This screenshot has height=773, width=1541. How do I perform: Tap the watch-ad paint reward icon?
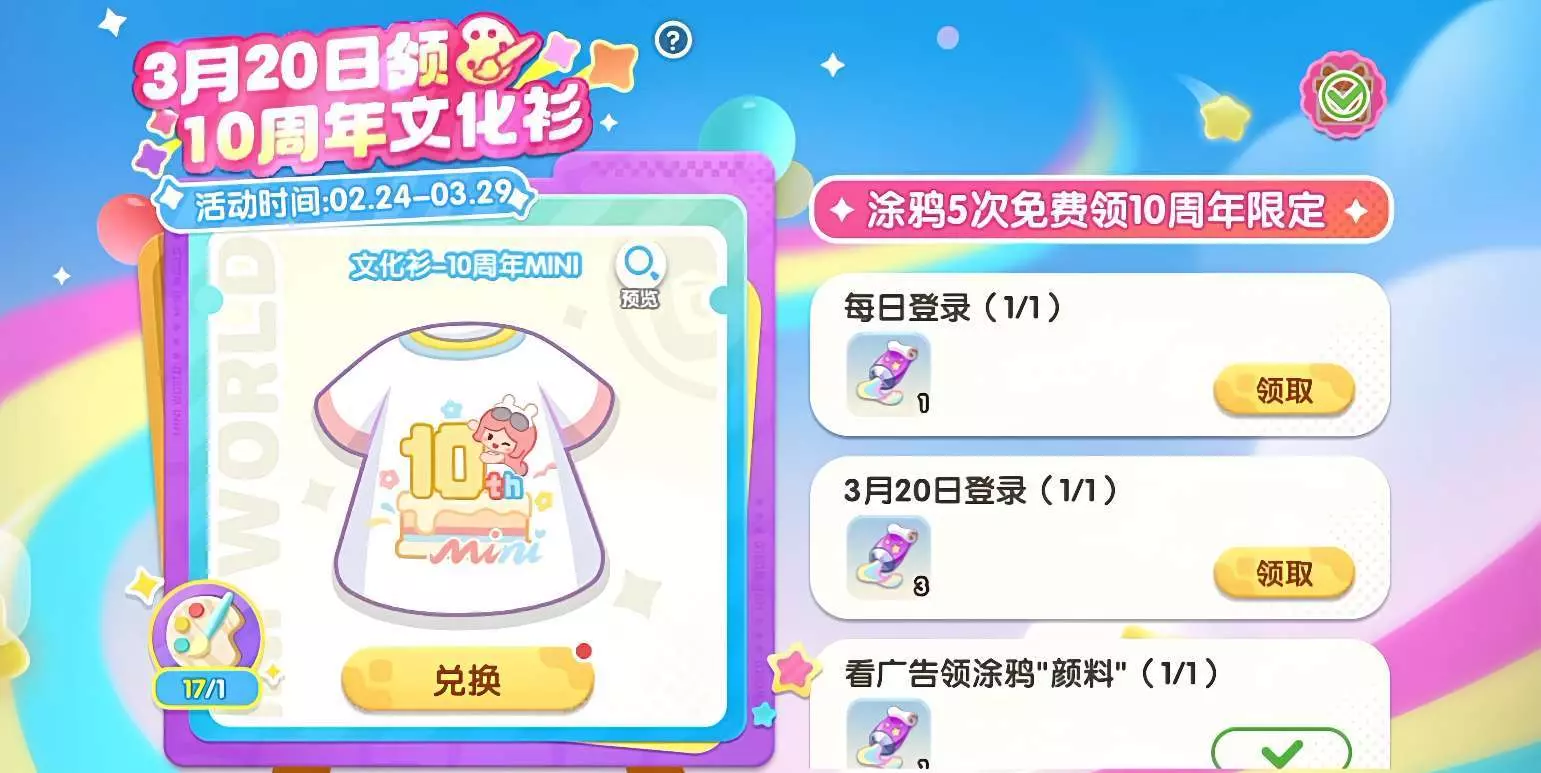[889, 734]
